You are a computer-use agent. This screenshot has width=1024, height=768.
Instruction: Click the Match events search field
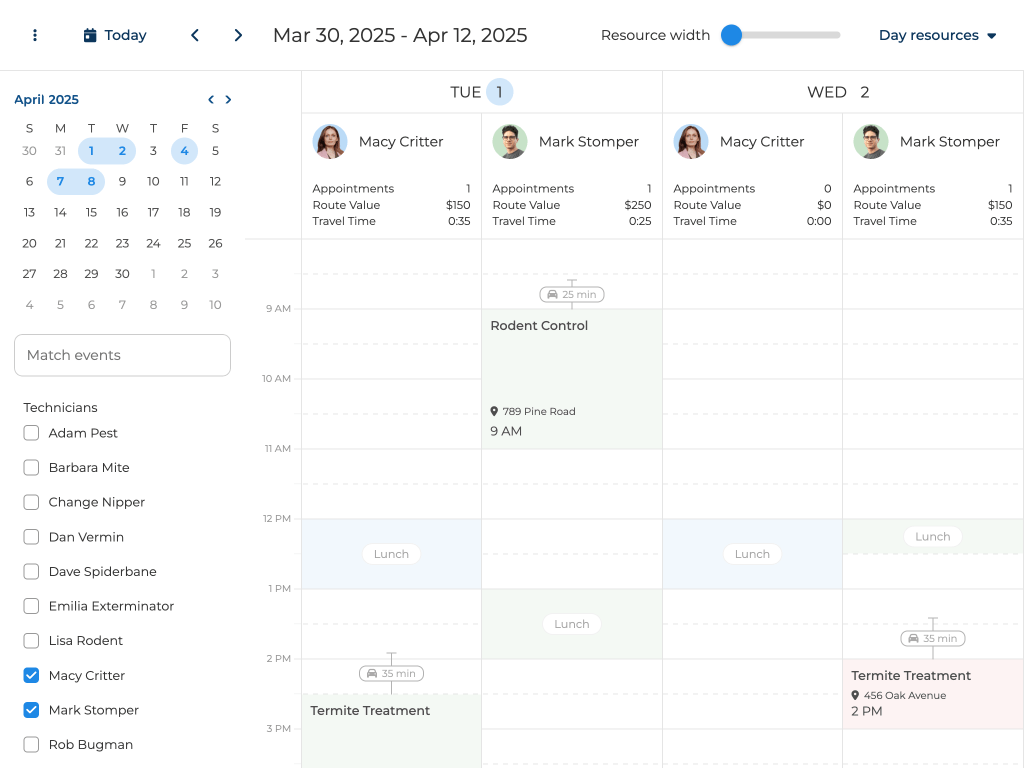(122, 355)
